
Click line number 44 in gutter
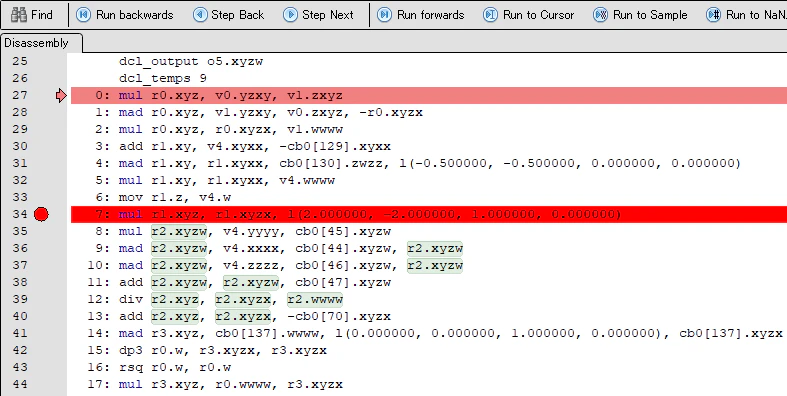(x=20, y=385)
